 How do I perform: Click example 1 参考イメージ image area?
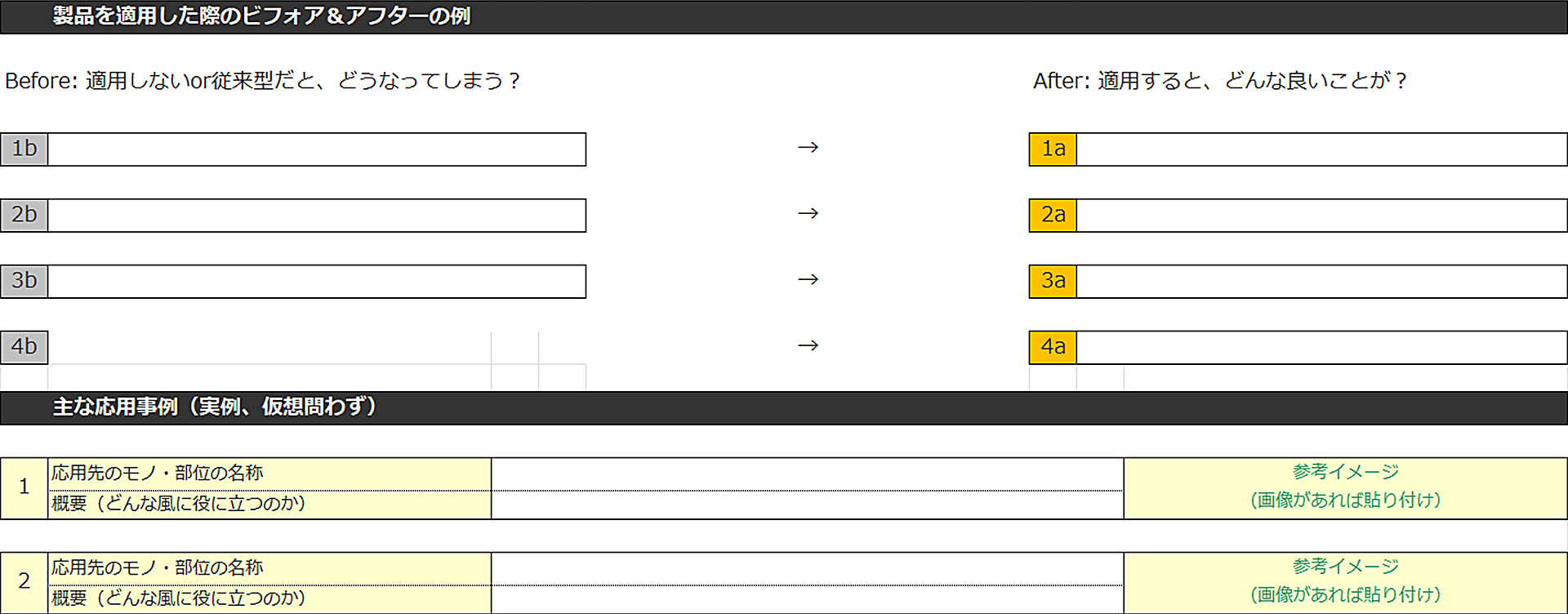tap(1346, 488)
